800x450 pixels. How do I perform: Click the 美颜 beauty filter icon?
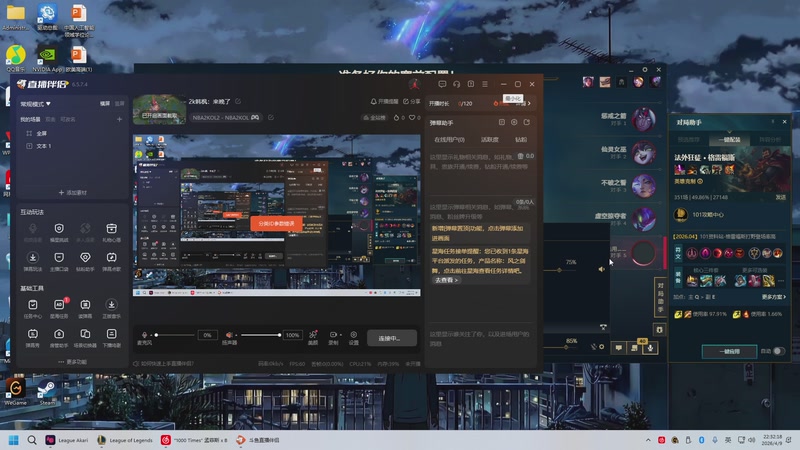point(313,335)
